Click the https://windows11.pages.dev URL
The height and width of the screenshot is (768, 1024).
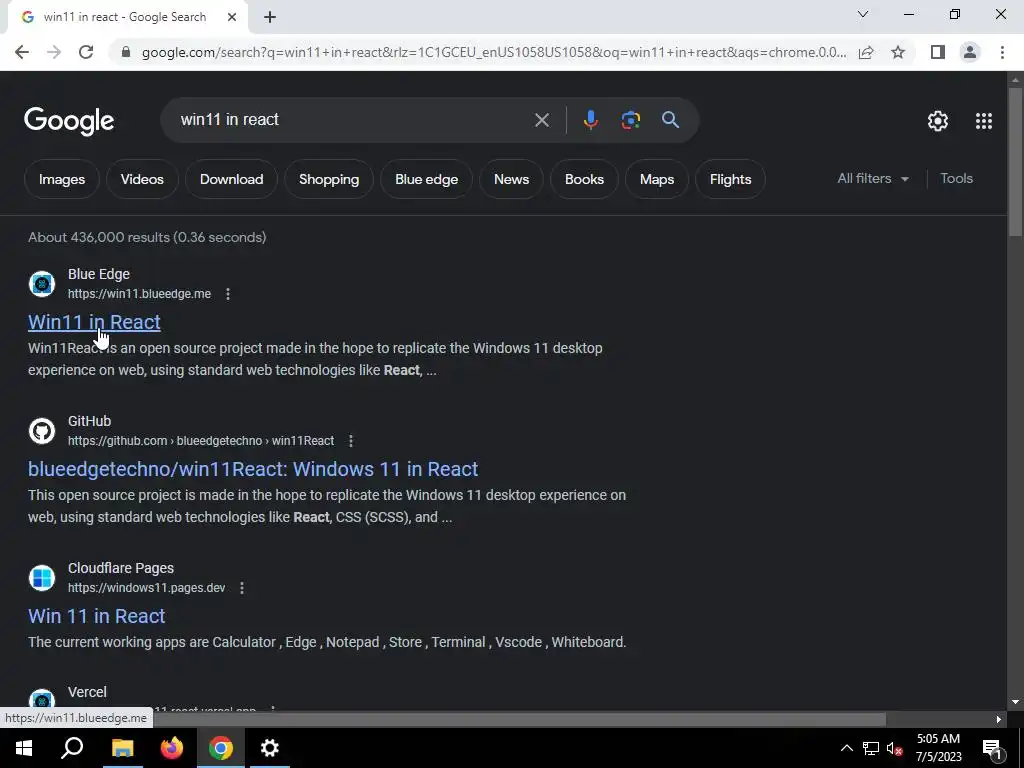146,588
